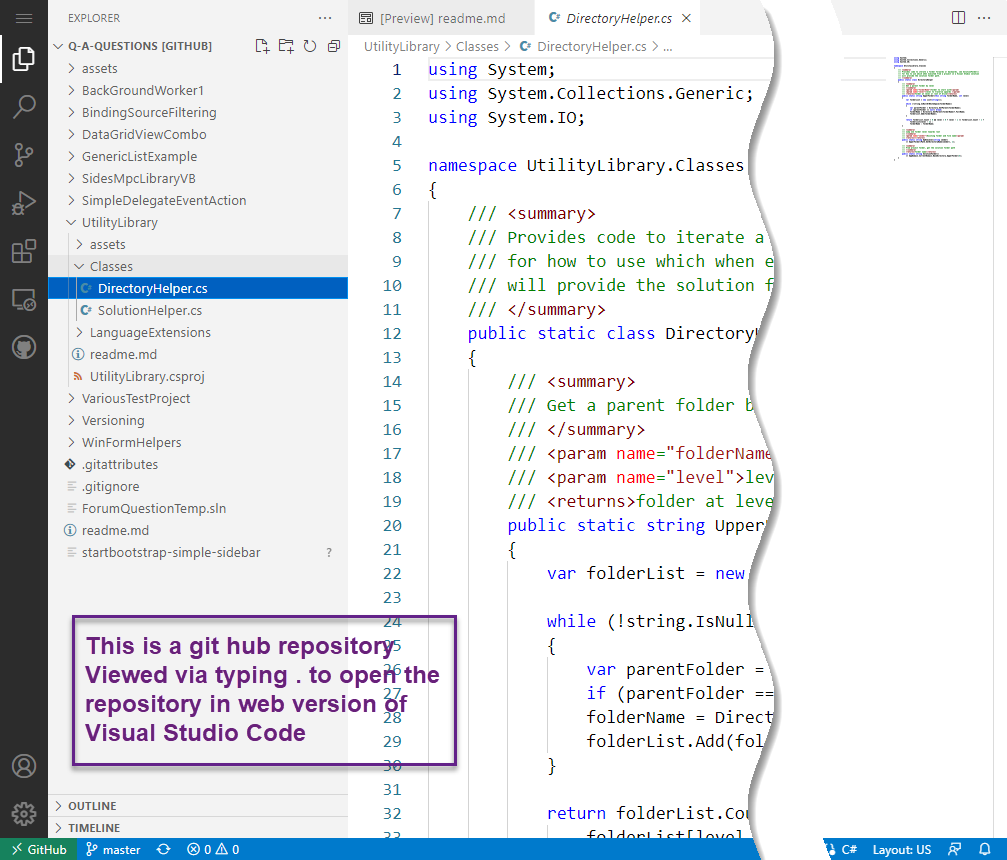1007x860 pixels.
Task: Expand the top-level assets folder
Action: tap(198, 69)
